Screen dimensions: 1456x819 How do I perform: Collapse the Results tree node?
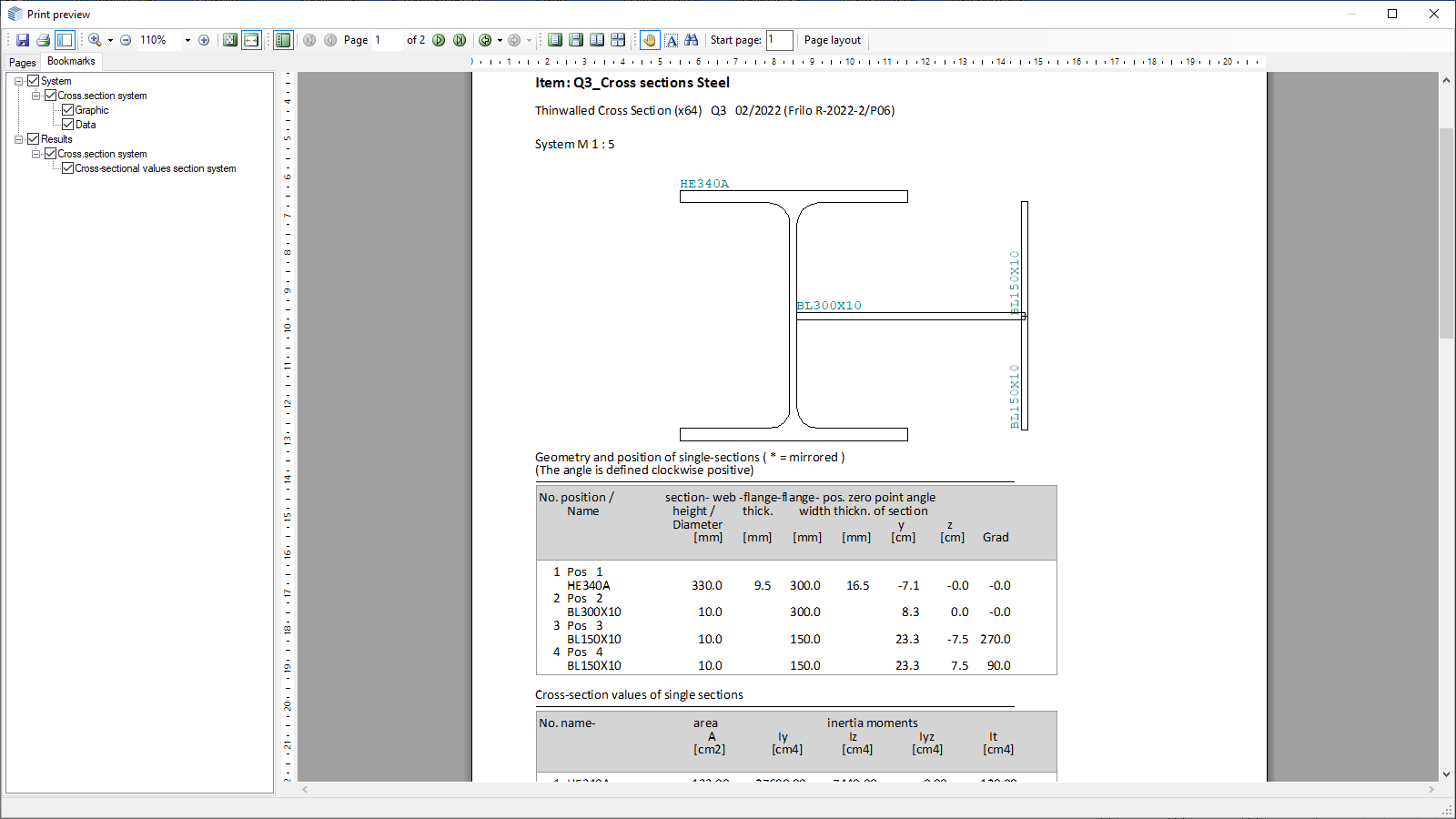click(x=18, y=139)
